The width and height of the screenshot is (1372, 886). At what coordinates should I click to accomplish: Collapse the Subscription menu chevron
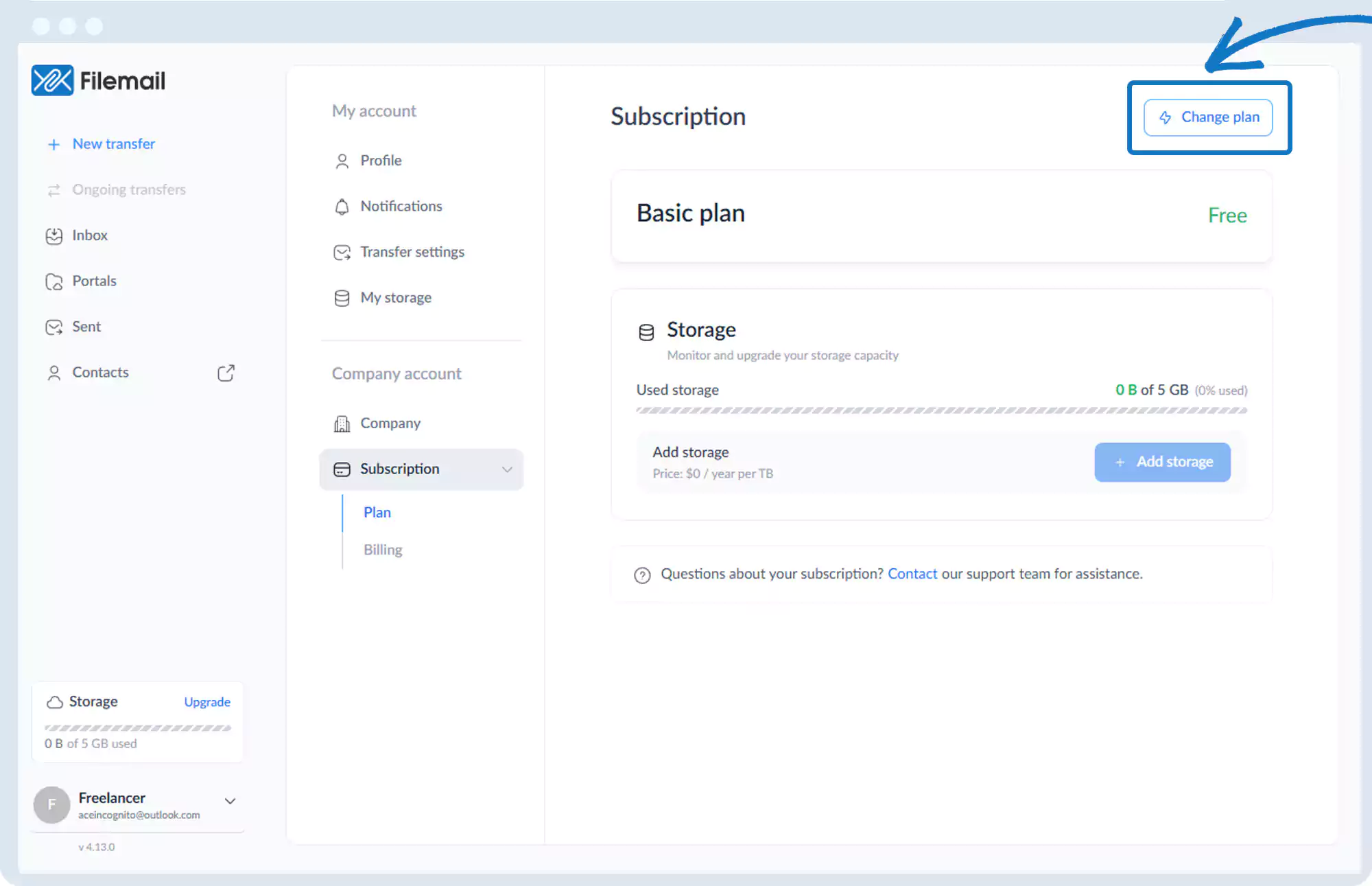[507, 469]
